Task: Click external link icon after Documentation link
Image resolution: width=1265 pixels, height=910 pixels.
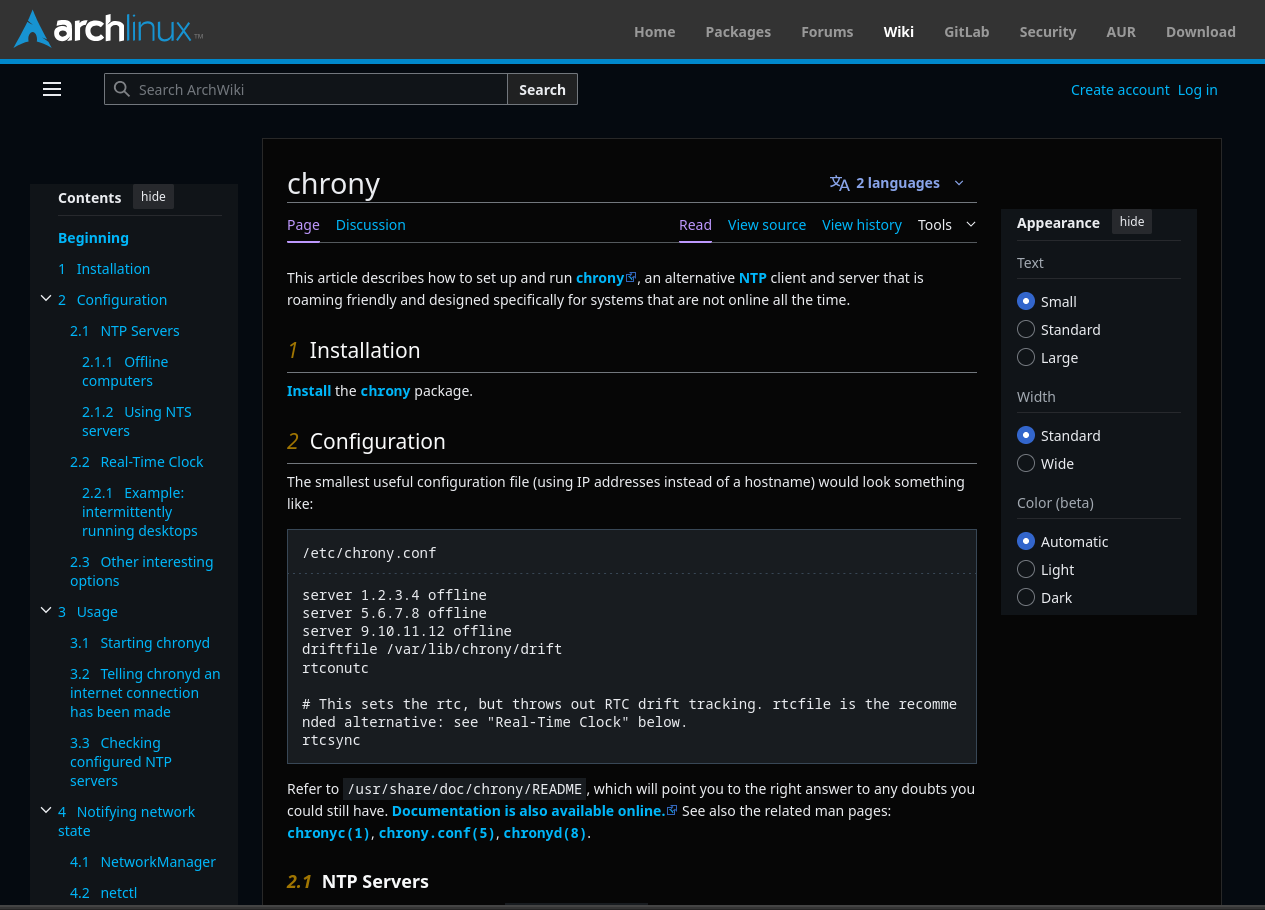Action: coord(672,811)
